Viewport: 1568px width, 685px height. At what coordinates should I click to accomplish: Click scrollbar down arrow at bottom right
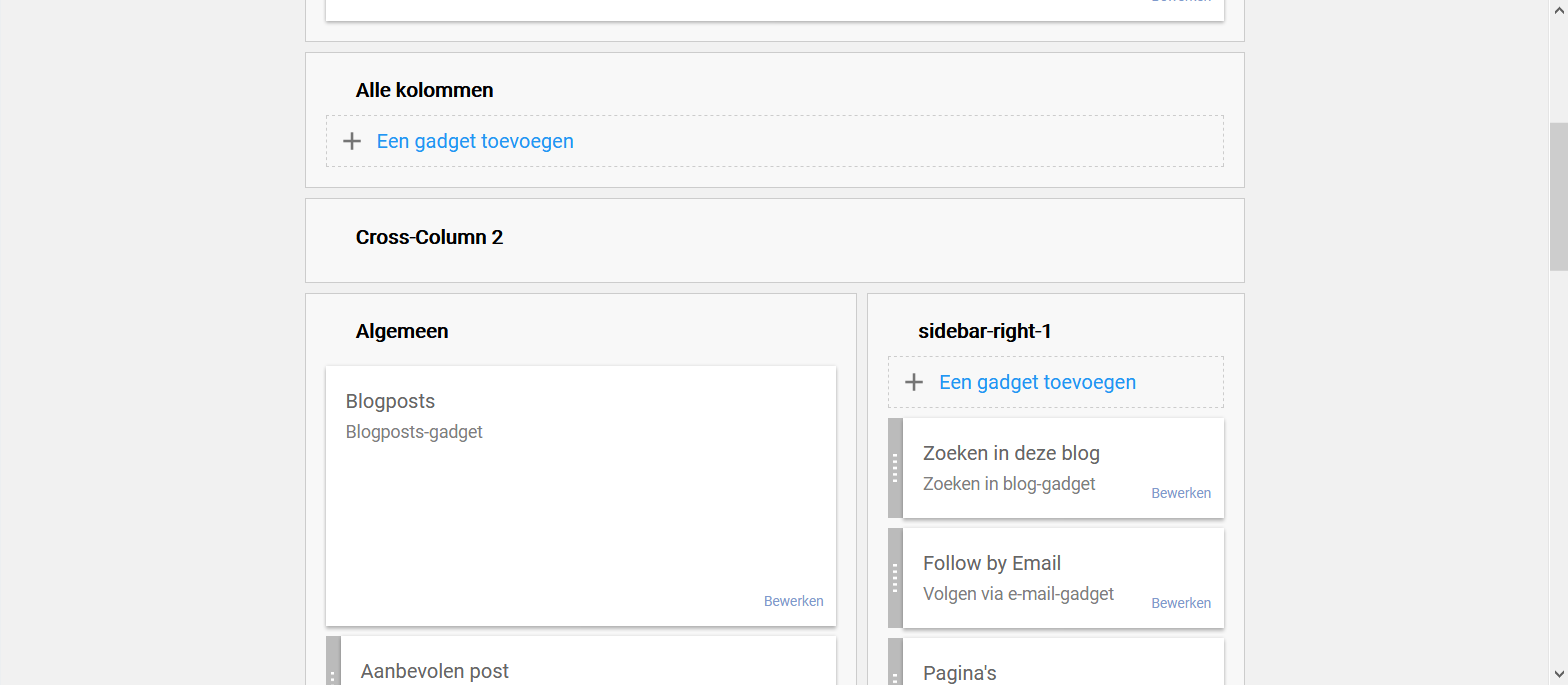[1558, 676]
